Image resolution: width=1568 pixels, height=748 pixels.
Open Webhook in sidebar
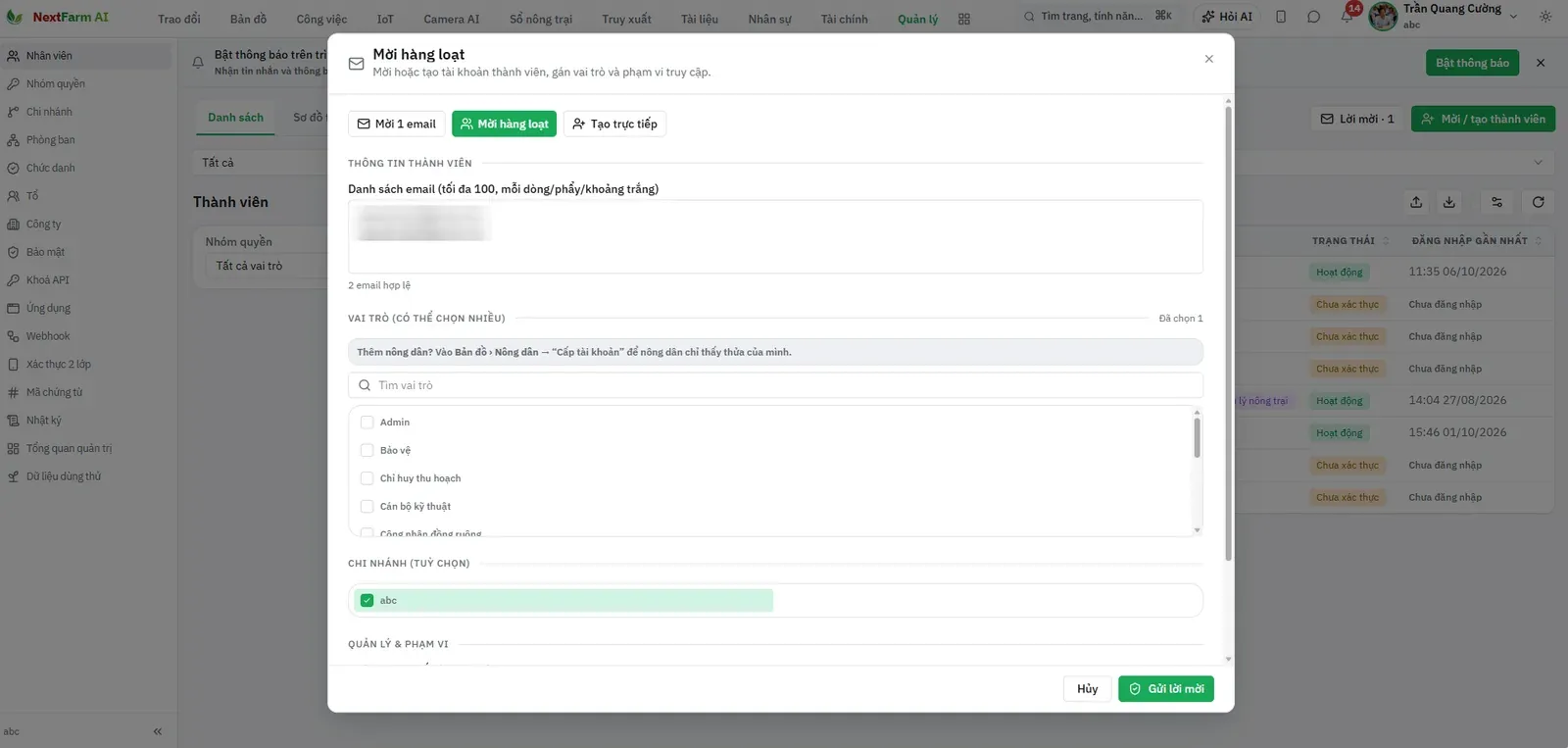(x=47, y=336)
